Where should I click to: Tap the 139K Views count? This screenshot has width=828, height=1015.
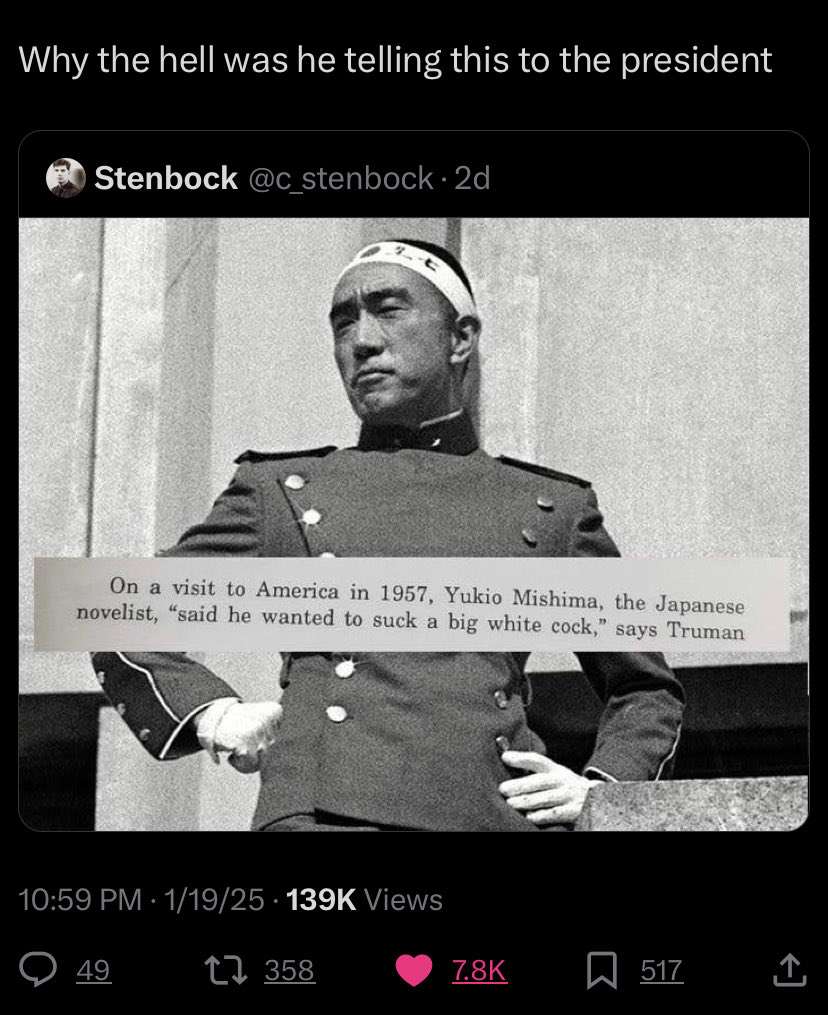click(364, 899)
